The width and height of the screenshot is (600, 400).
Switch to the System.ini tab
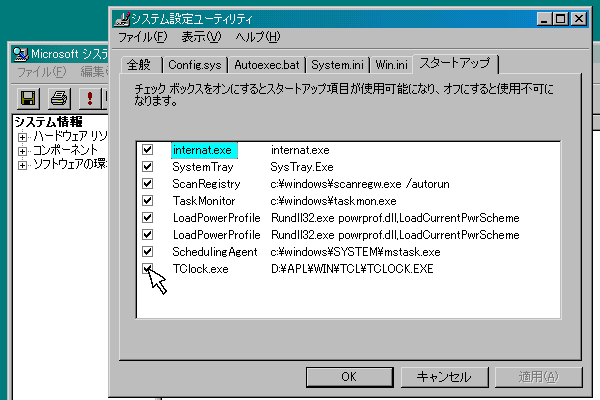337,65
